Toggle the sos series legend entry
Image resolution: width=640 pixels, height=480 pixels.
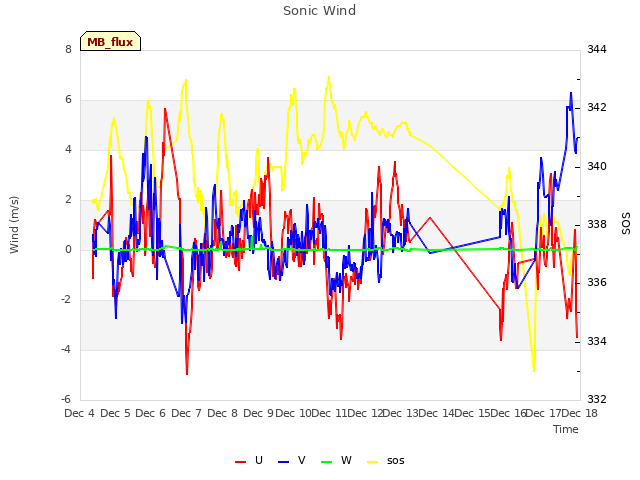coord(386,460)
